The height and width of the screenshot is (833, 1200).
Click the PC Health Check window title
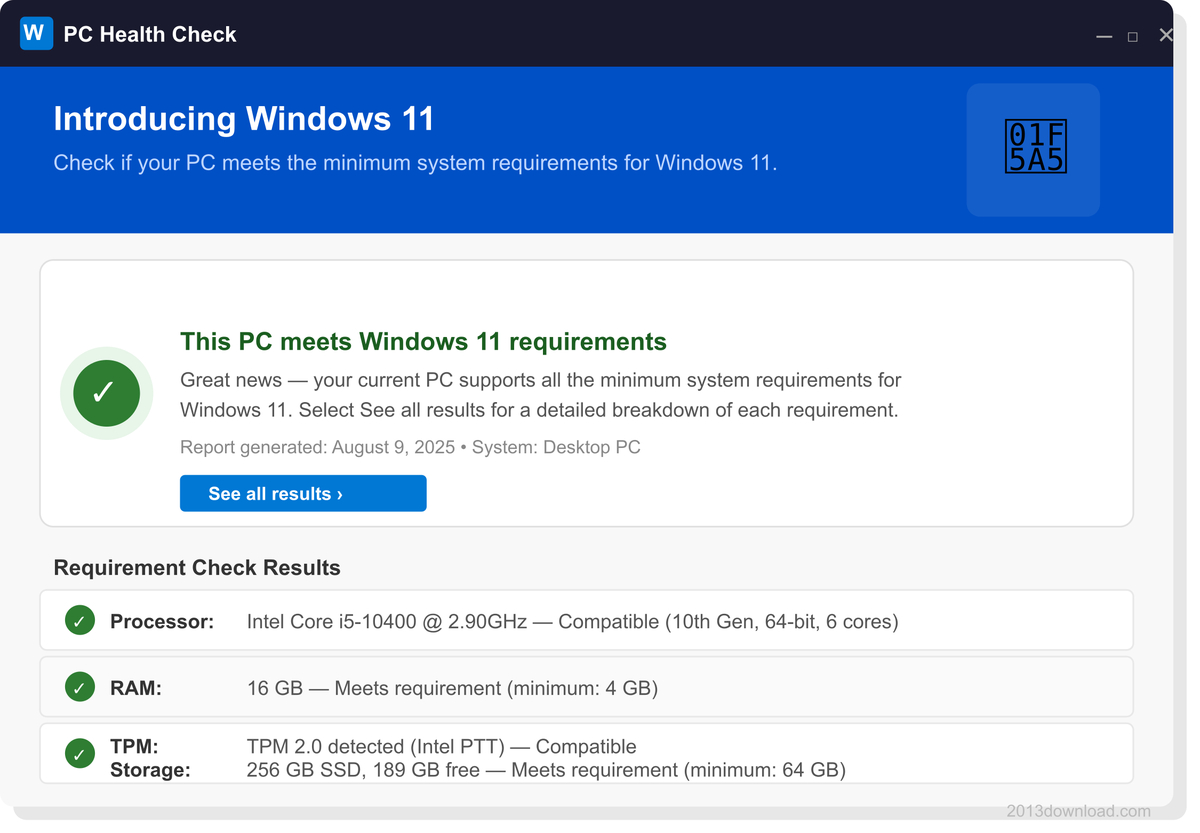(150, 34)
